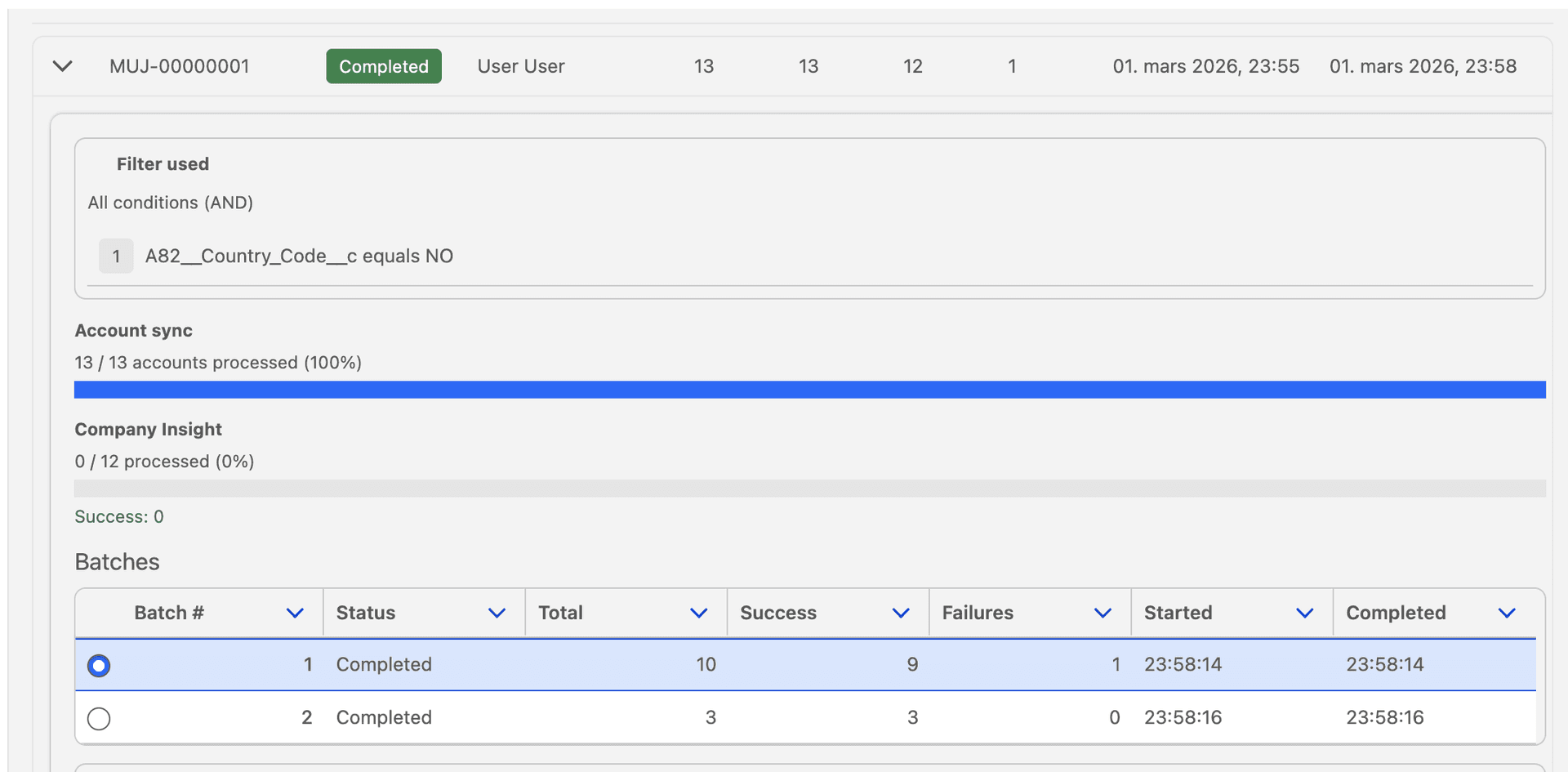
Task: Open the Completed column dropdown
Action: 1508,613
